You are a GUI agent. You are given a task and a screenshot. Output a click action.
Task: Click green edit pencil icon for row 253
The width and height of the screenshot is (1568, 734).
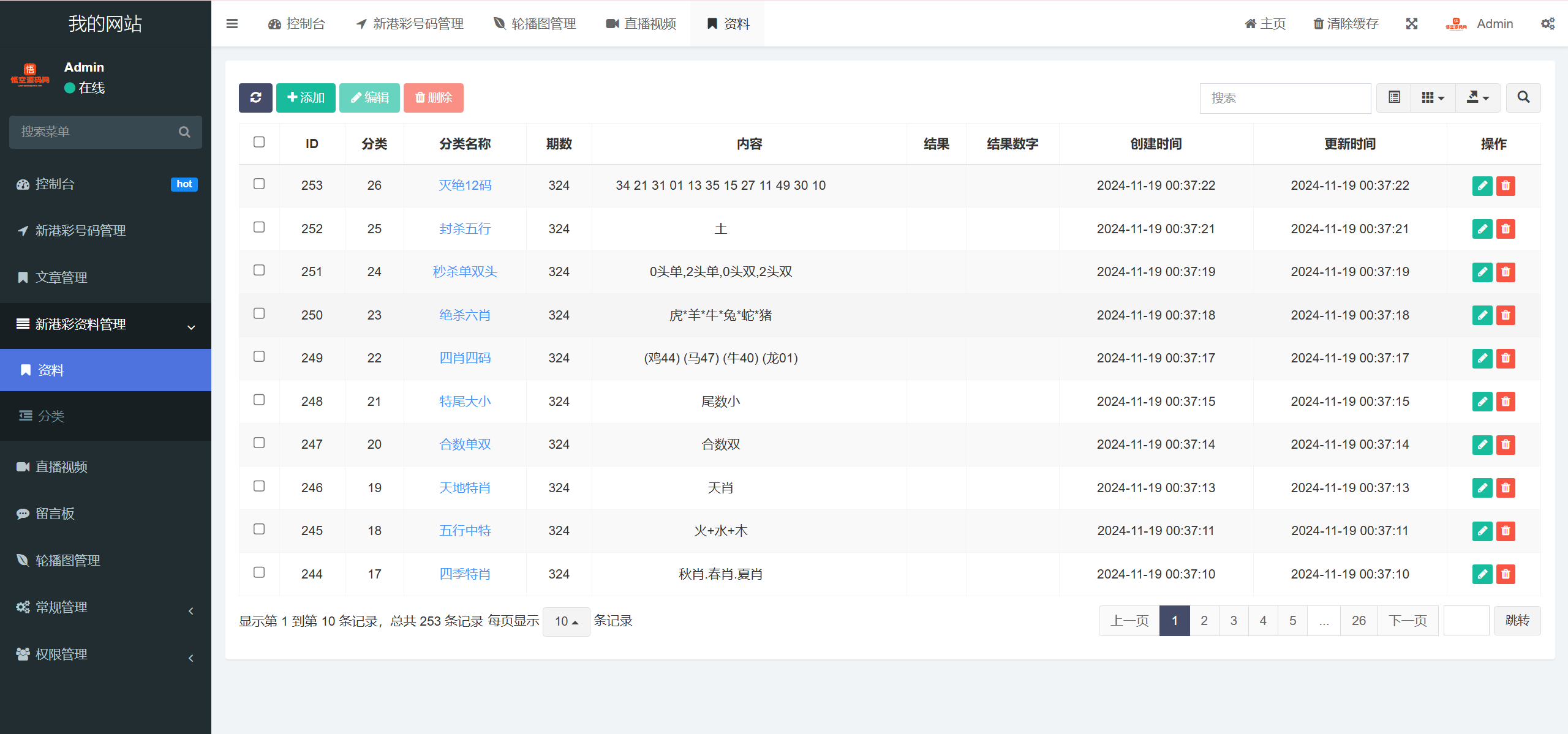[1482, 185]
